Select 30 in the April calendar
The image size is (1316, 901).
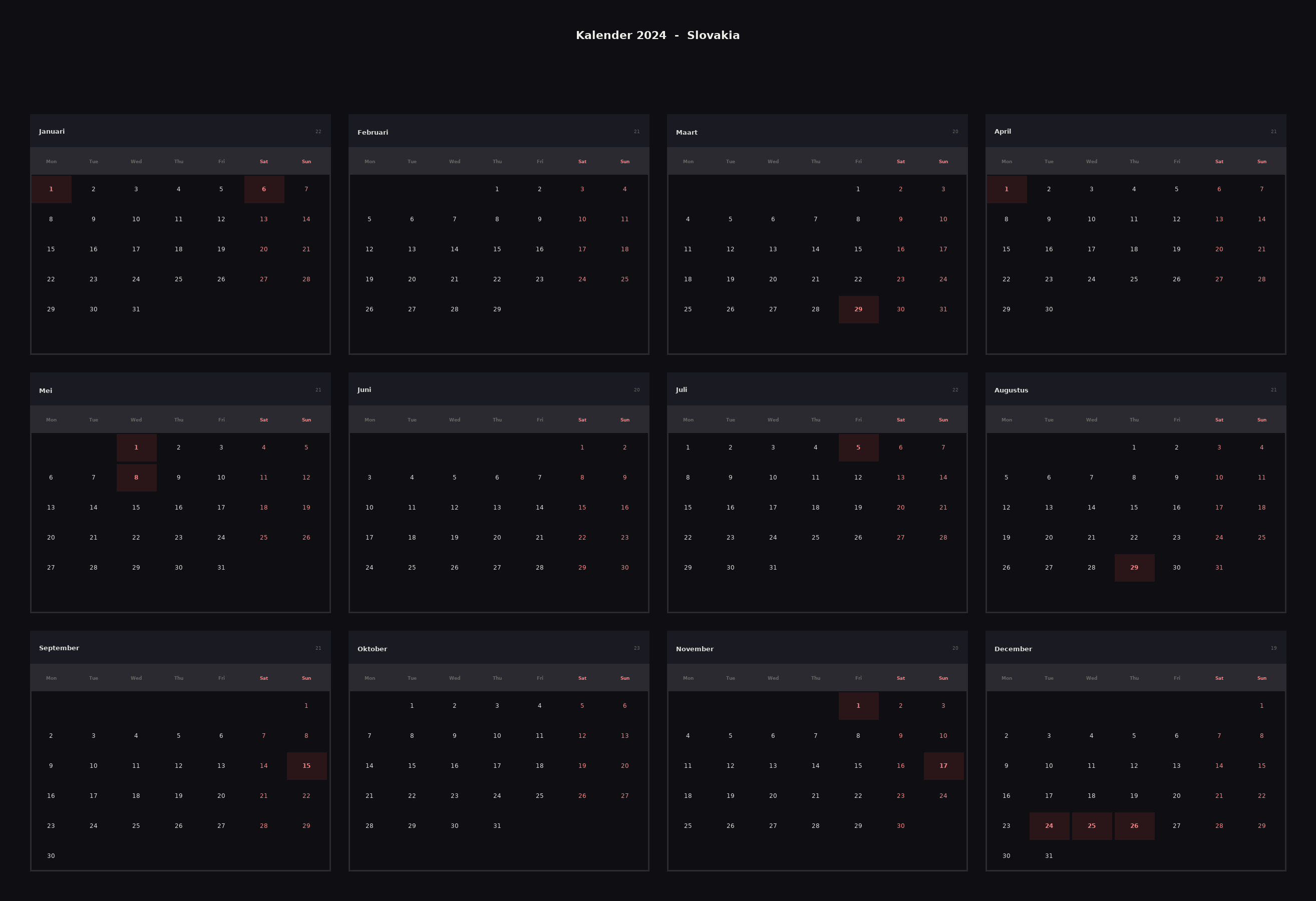[1049, 309]
